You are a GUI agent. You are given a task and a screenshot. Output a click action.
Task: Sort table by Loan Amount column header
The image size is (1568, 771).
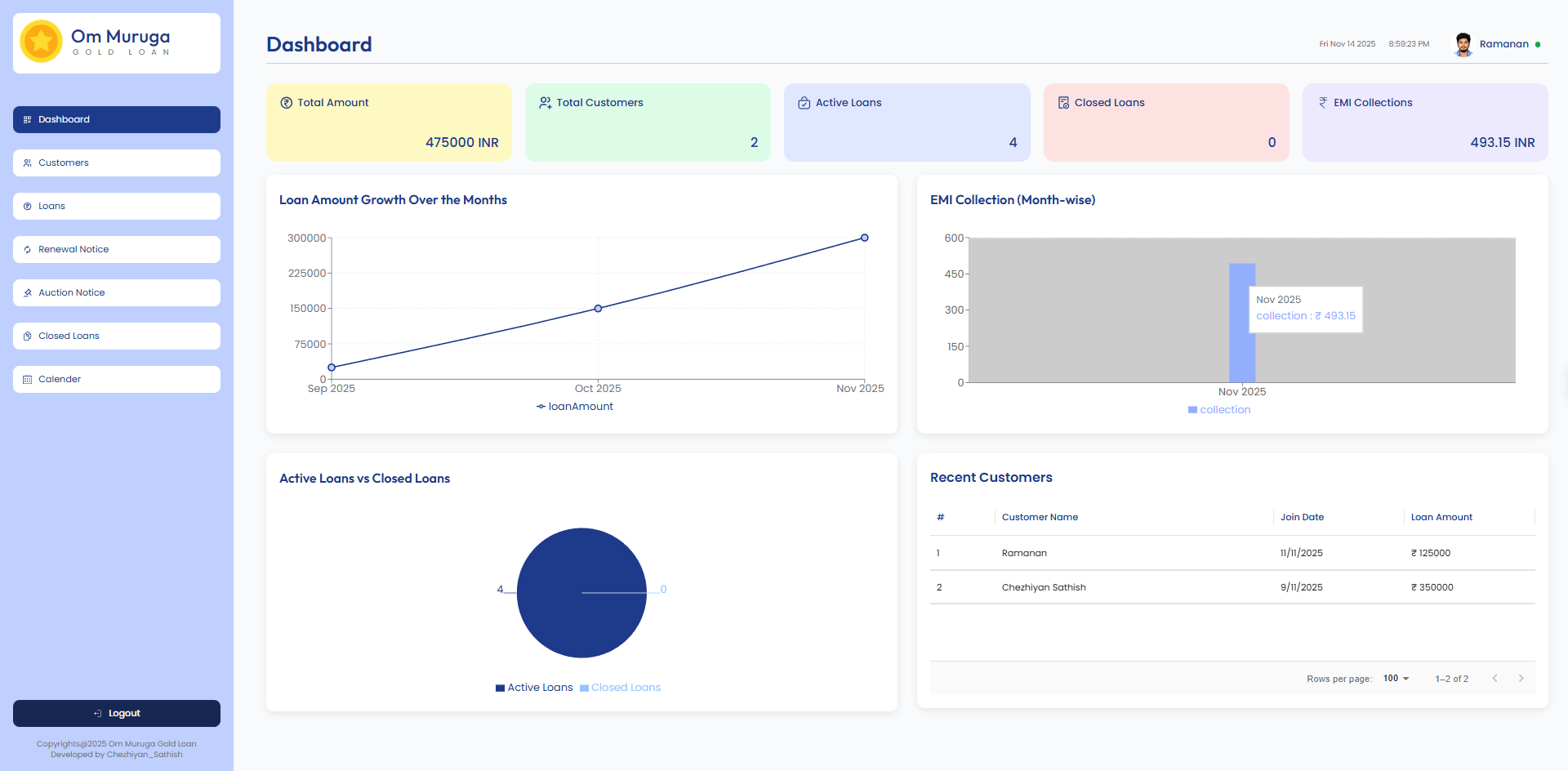[1441, 517]
